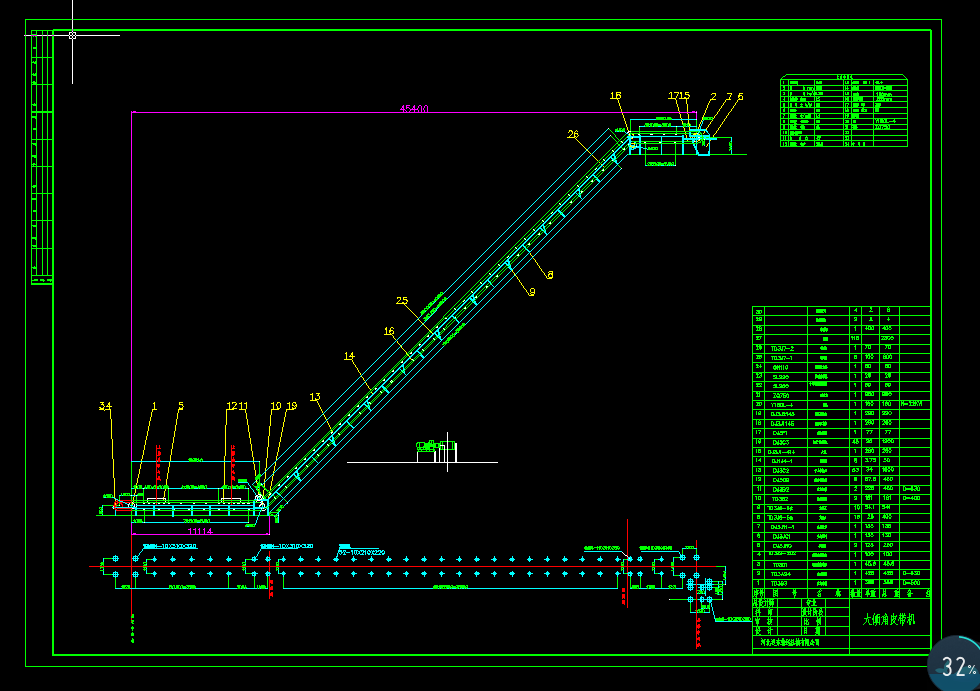Select the D=500 remark in parts list
Viewport: 980px width, 691px height.
(911, 582)
